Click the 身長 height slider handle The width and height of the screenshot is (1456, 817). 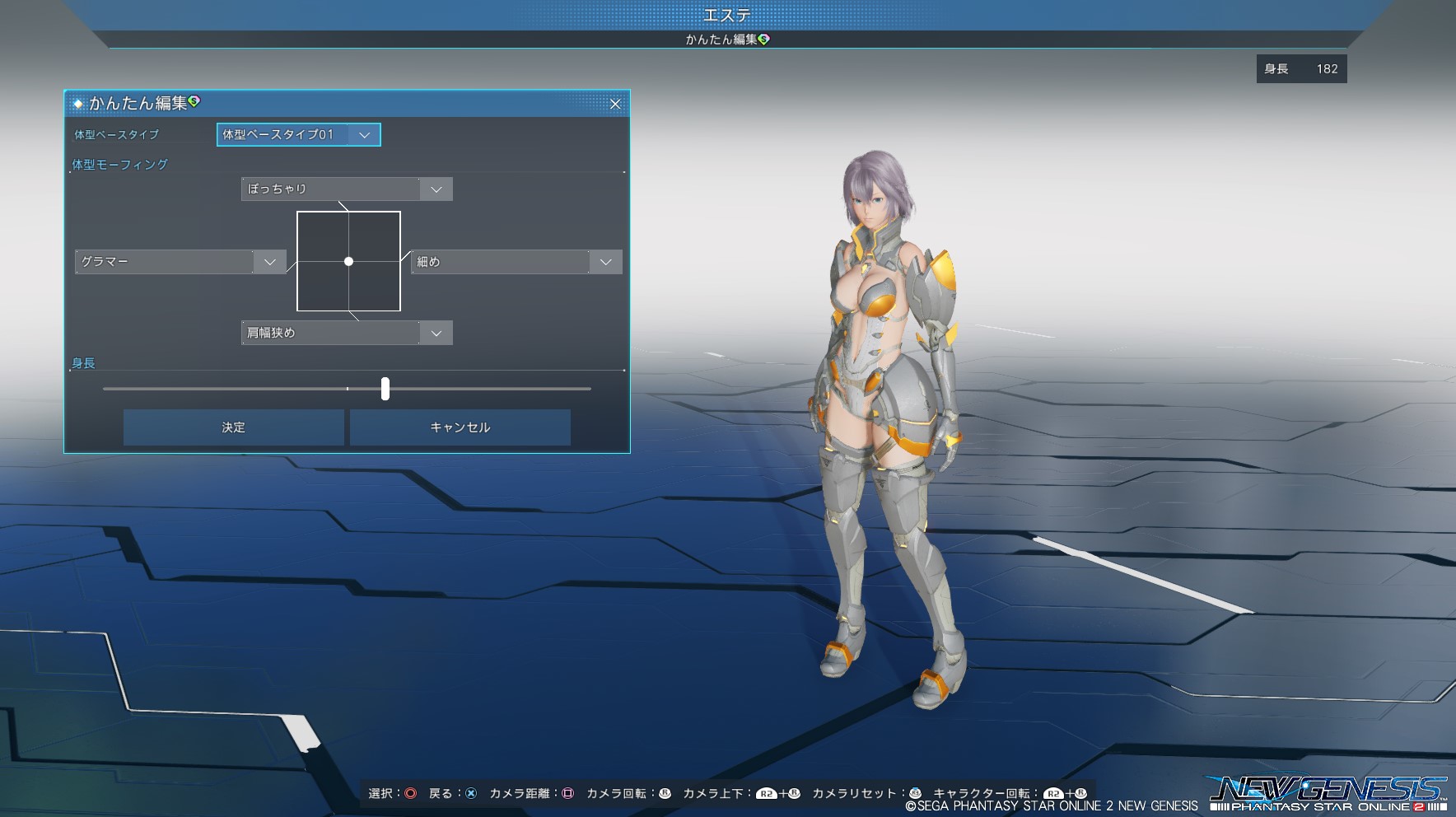point(385,389)
